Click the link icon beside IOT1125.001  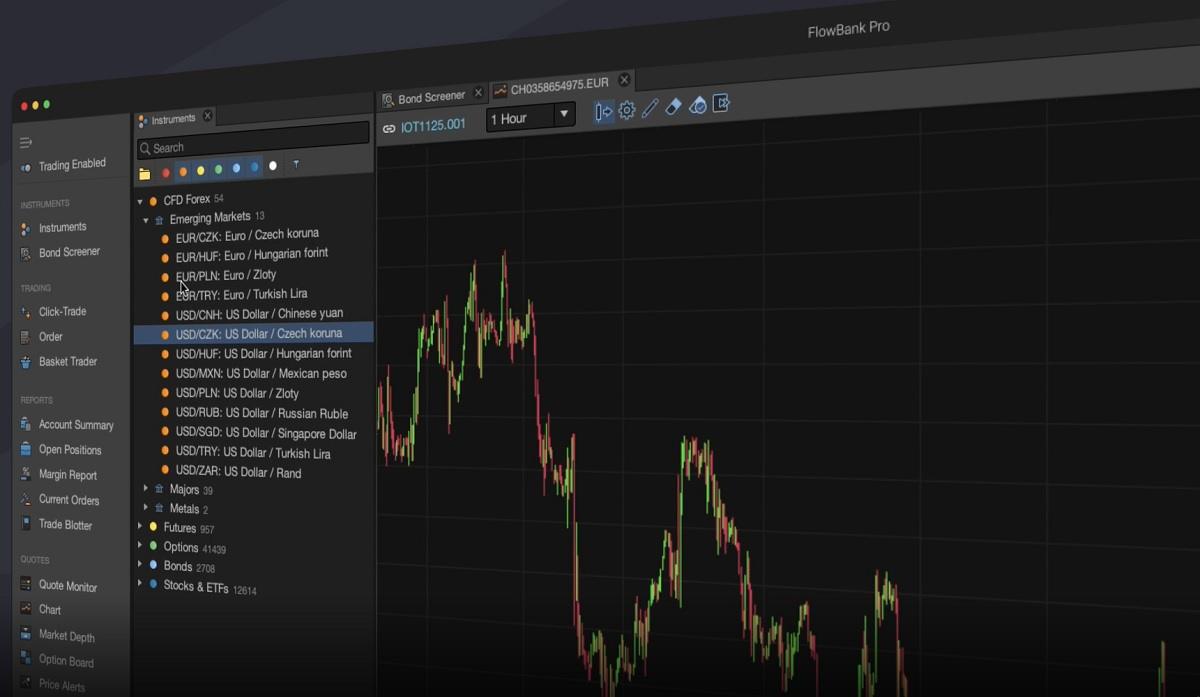pos(389,129)
